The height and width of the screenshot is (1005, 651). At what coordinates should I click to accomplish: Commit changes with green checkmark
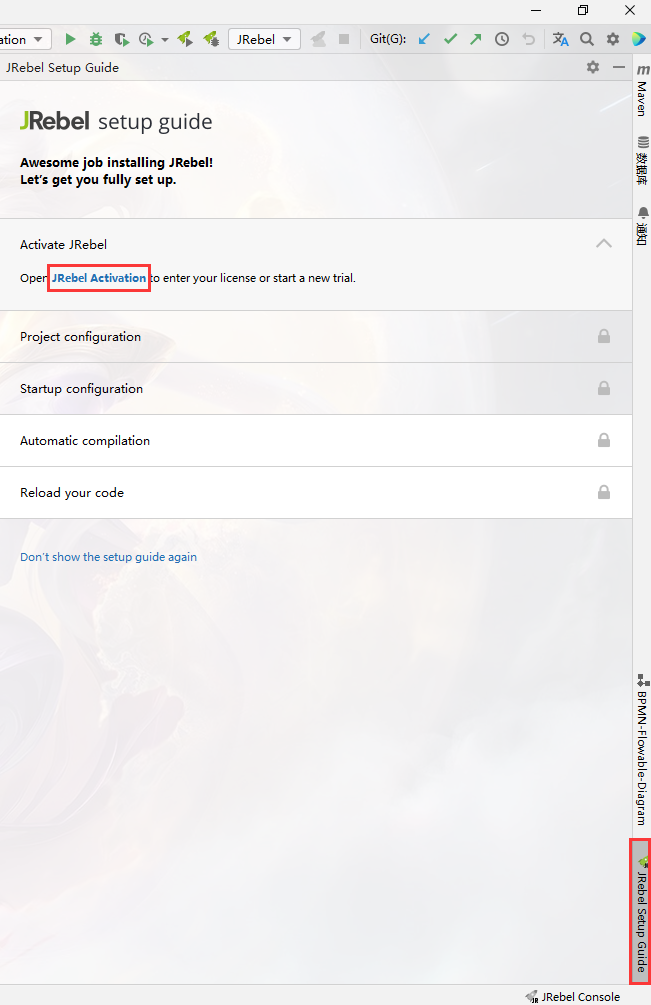point(450,39)
